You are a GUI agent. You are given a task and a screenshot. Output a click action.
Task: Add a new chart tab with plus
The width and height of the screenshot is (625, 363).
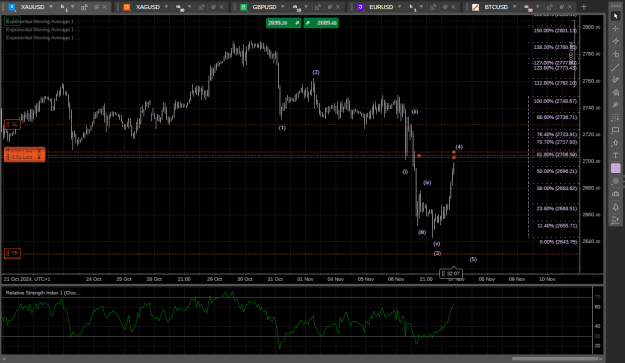point(584,7)
